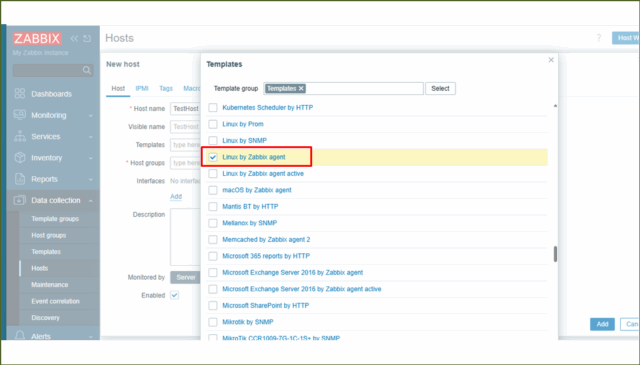Click the Add interface link
640x365 pixels.
point(176,196)
